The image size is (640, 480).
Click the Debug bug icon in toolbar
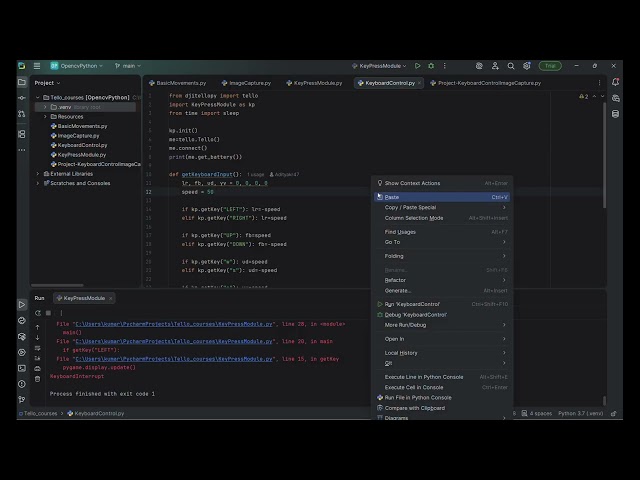pyautogui.click(x=431, y=66)
